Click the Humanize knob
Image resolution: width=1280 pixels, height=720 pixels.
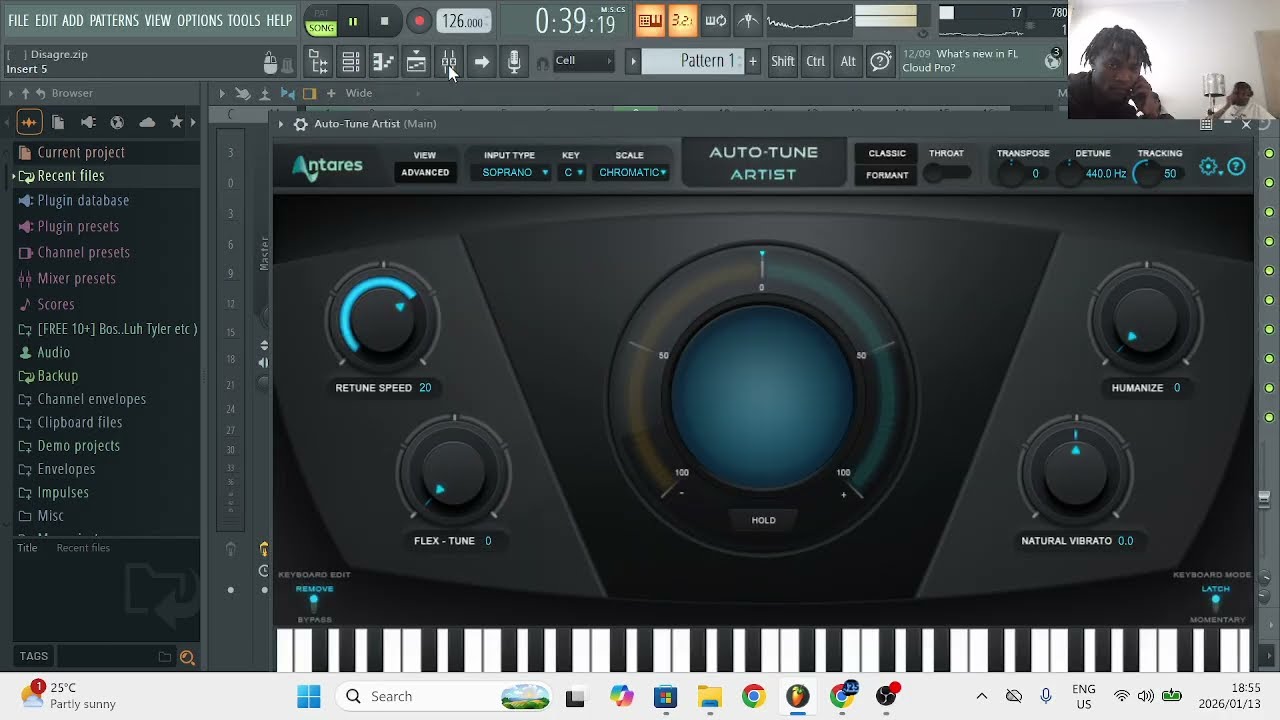click(1146, 320)
